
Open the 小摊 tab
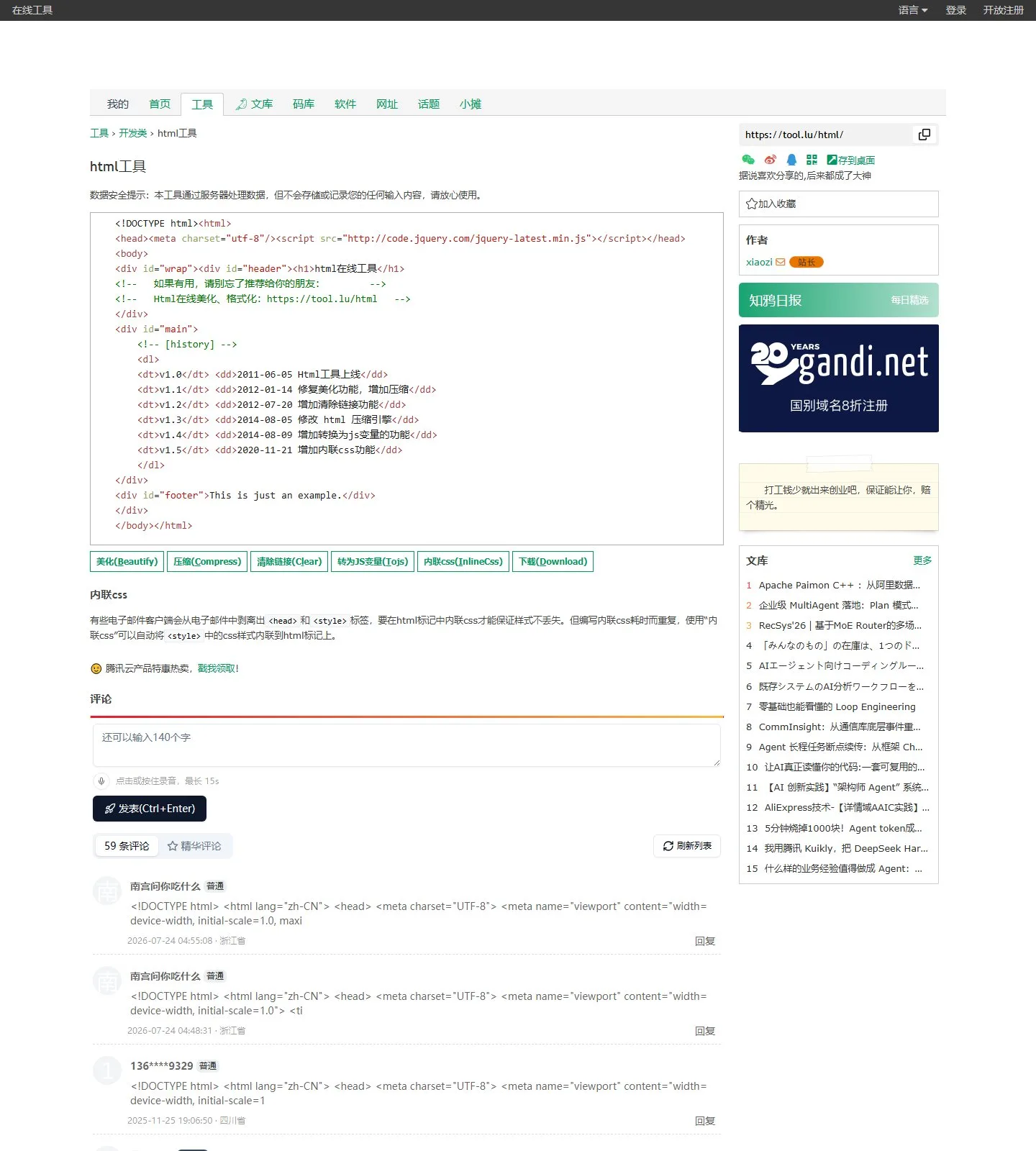[x=471, y=104]
